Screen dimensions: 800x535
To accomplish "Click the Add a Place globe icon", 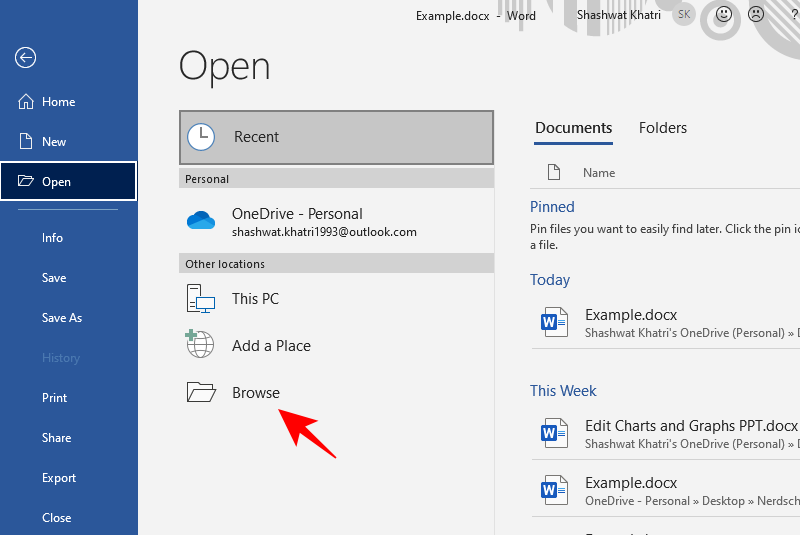I will point(199,344).
